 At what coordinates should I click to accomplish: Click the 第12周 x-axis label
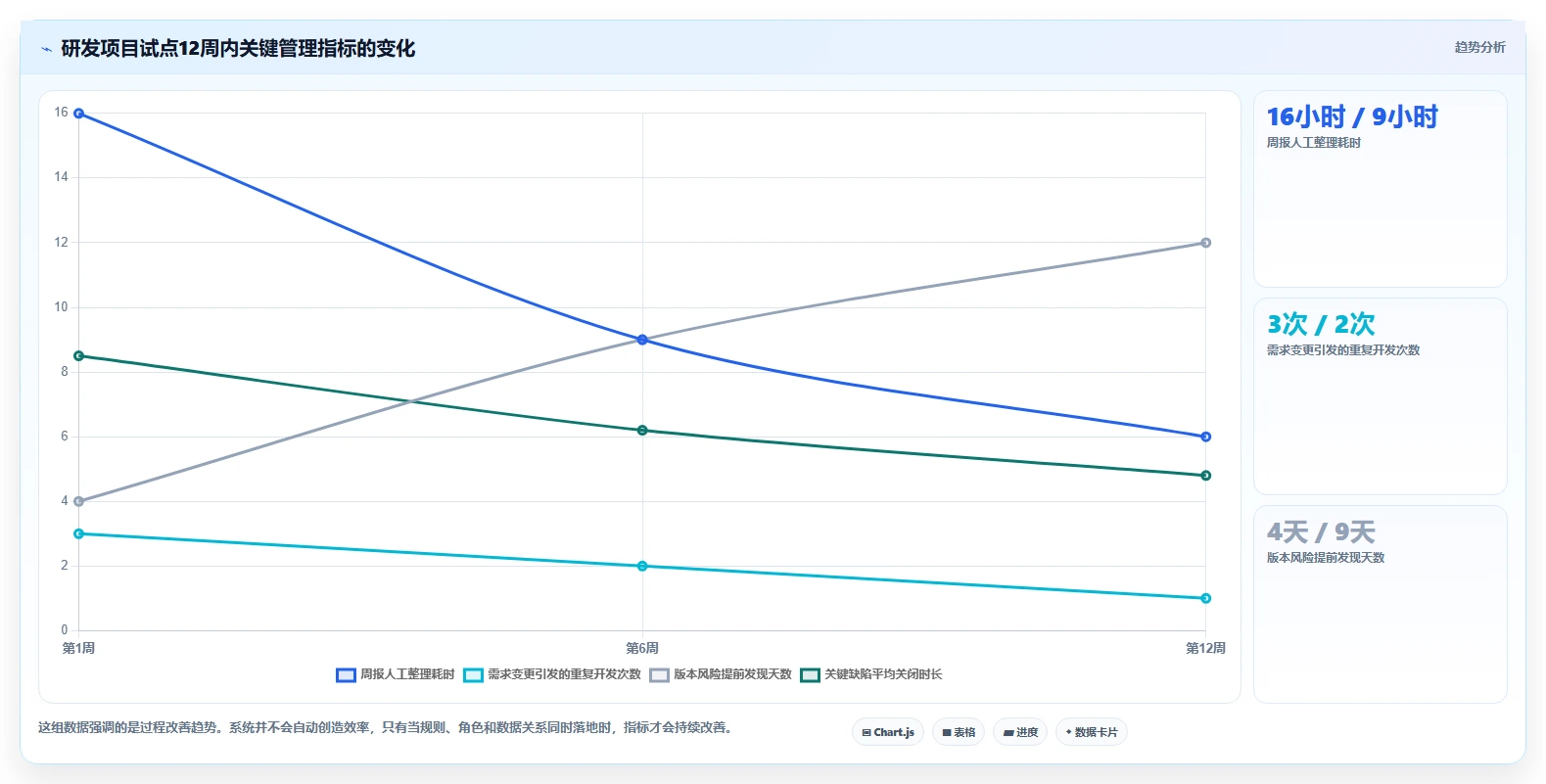coord(1205,648)
